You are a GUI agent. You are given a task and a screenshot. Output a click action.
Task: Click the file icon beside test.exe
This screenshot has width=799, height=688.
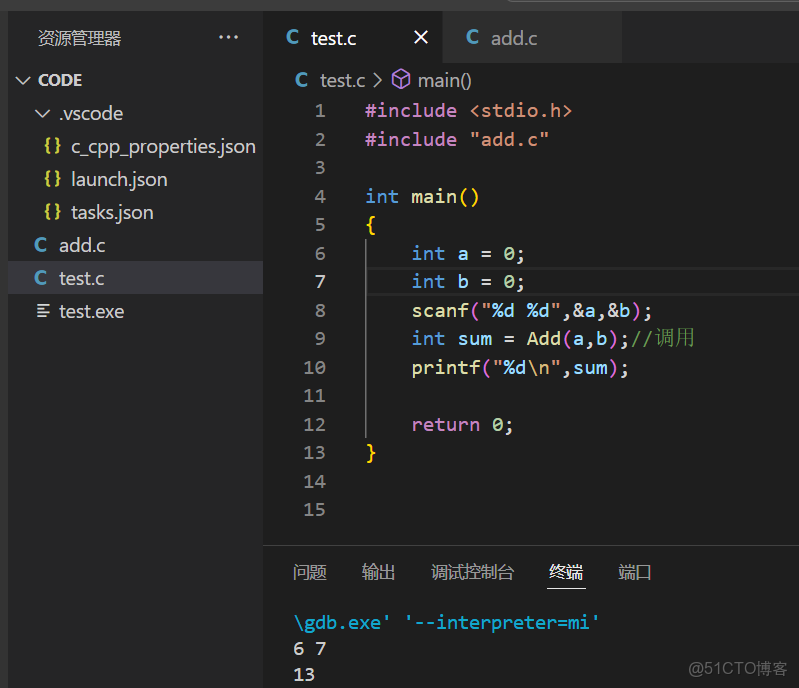click(x=43, y=311)
